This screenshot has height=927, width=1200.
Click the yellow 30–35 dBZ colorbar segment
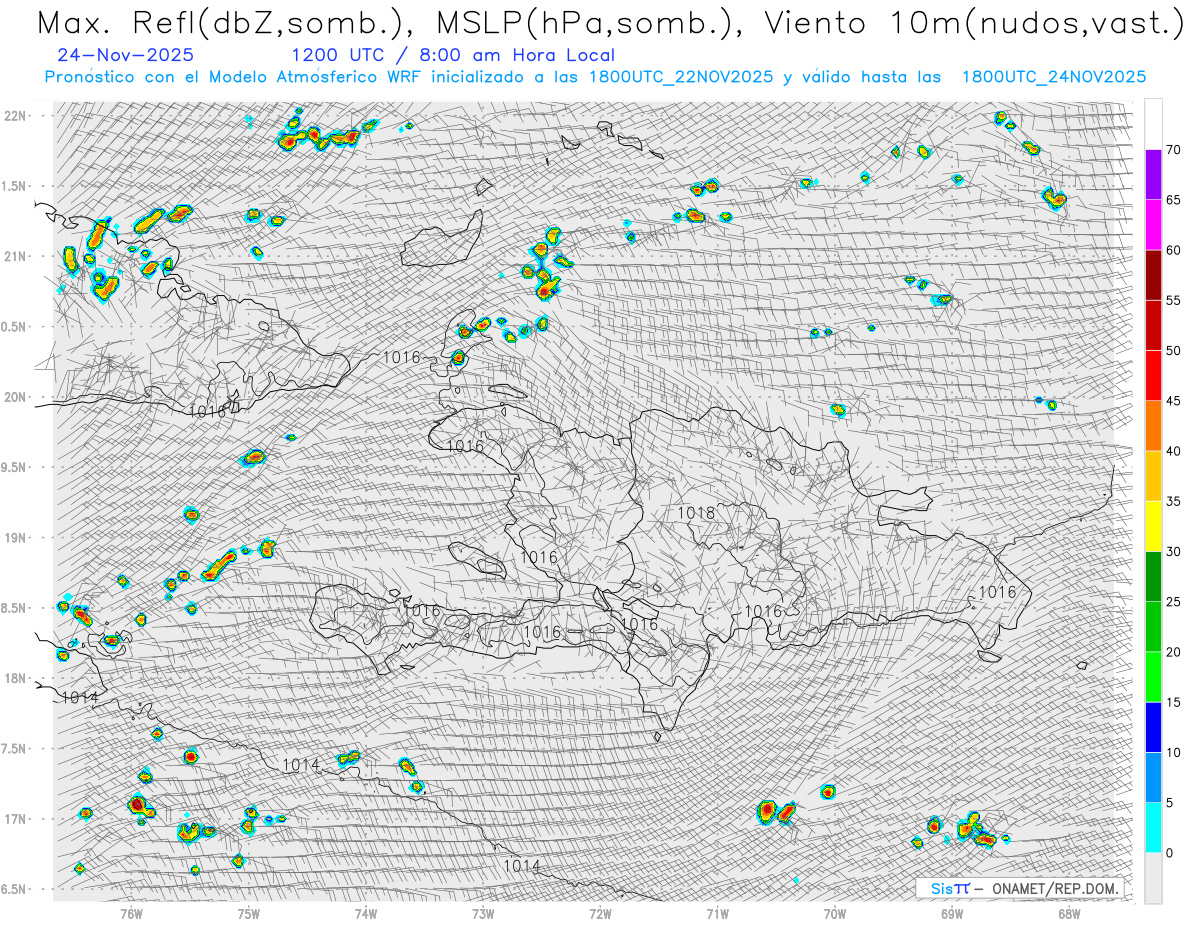click(x=1153, y=526)
